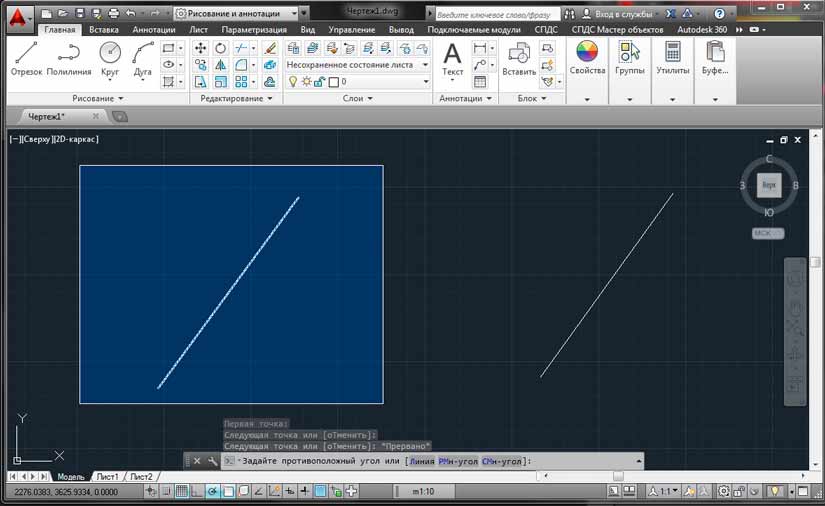Click the Текст annotation tool
825x506 pixels.
tap(453, 58)
